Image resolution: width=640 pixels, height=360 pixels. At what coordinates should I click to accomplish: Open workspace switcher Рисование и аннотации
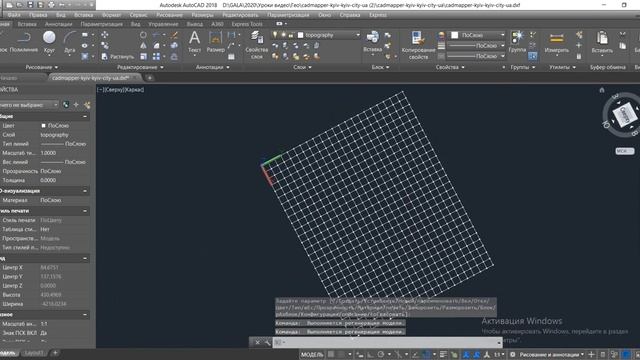point(551,354)
